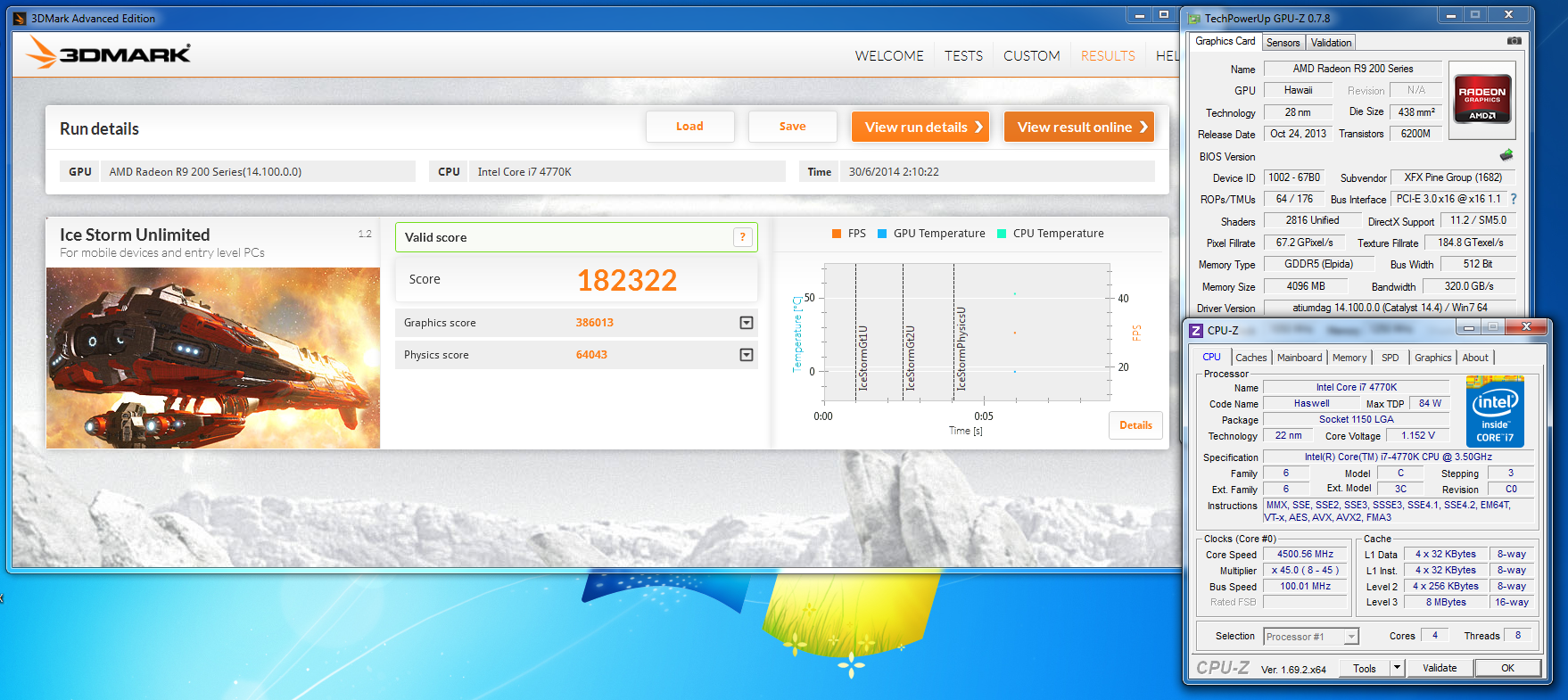
Task: Click the 3DMark logo in the header
Action: pos(108,54)
